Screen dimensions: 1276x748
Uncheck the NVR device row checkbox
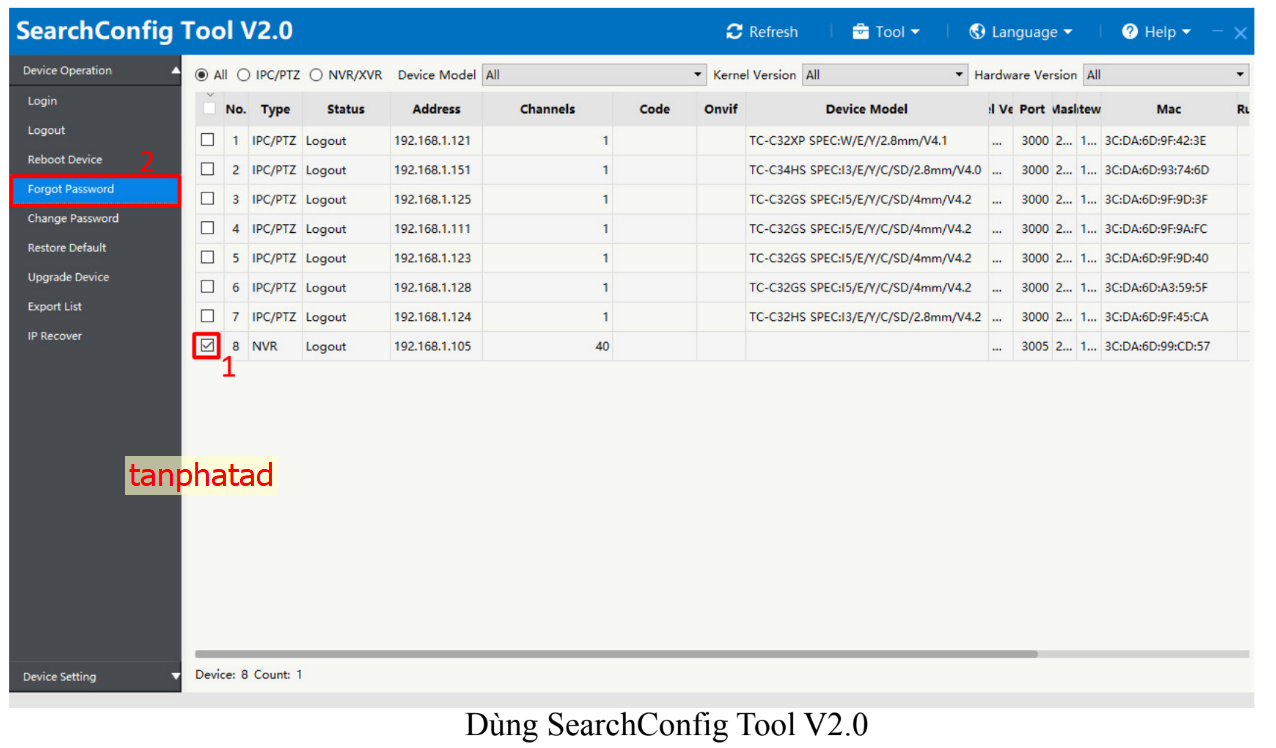(x=207, y=346)
